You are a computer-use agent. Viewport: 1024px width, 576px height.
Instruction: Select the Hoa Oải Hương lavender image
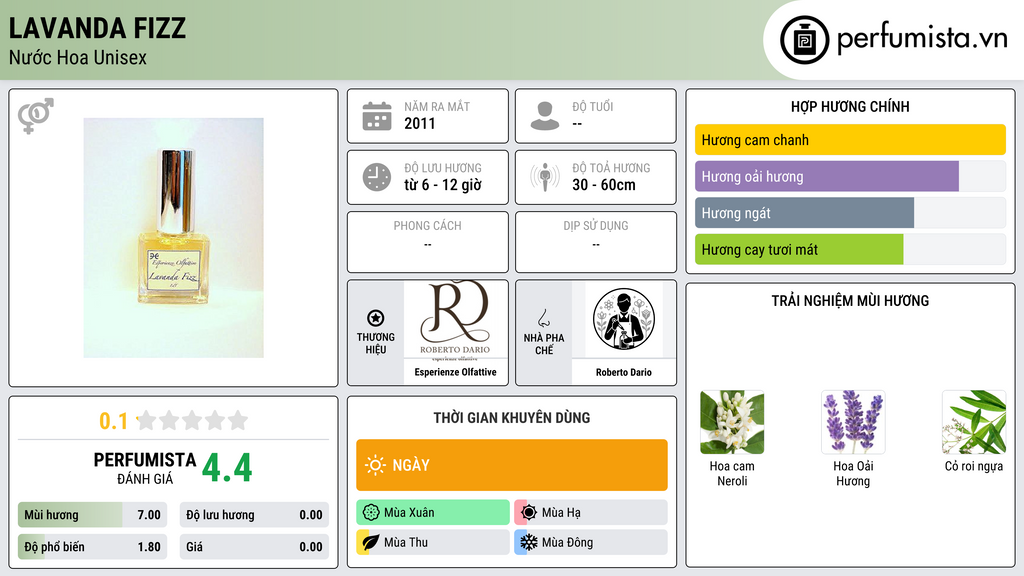[x=853, y=422]
